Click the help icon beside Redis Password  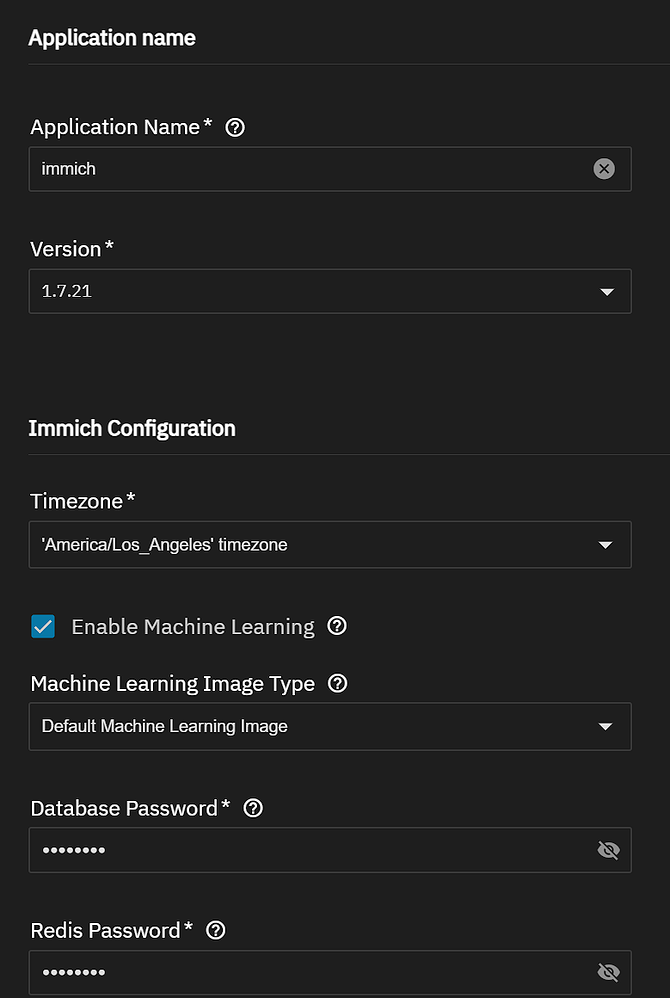click(x=215, y=930)
